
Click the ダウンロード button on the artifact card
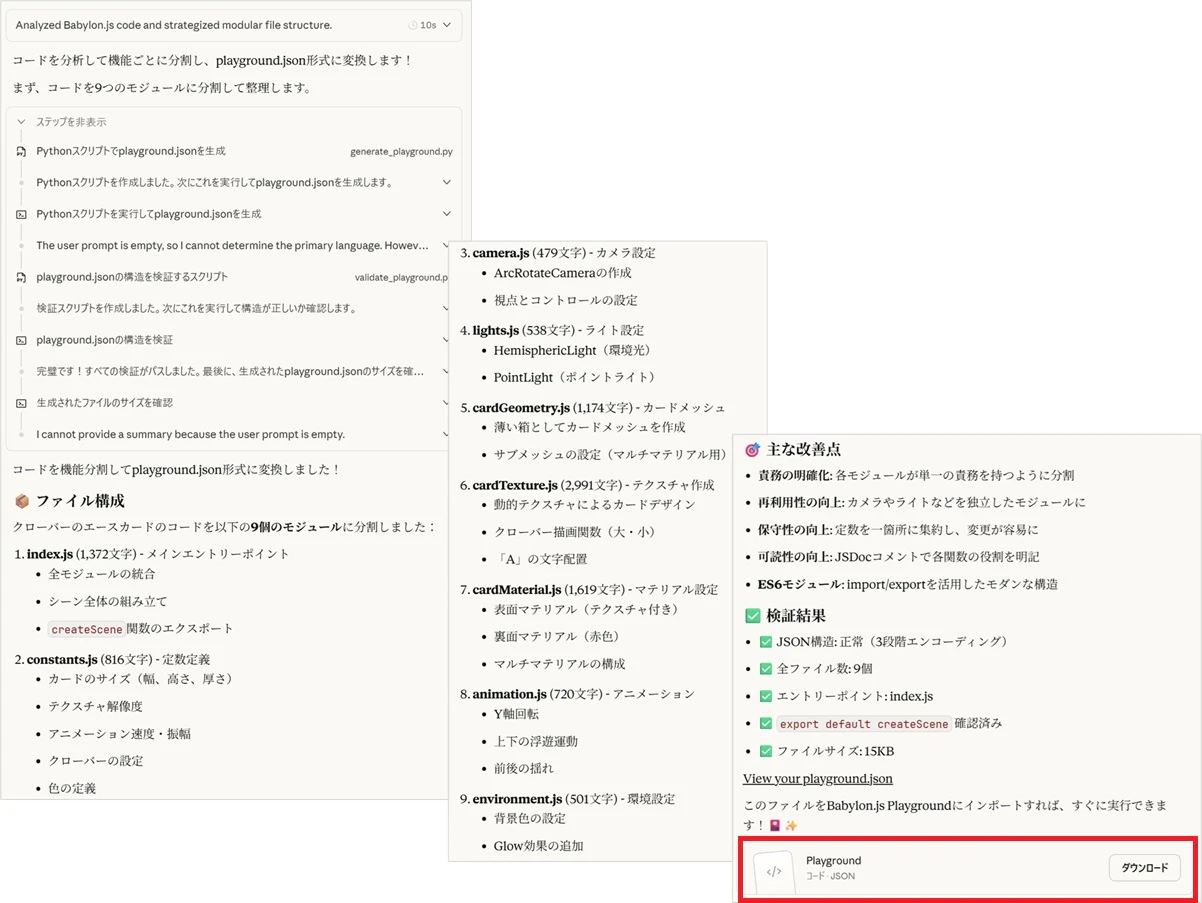pos(1144,867)
